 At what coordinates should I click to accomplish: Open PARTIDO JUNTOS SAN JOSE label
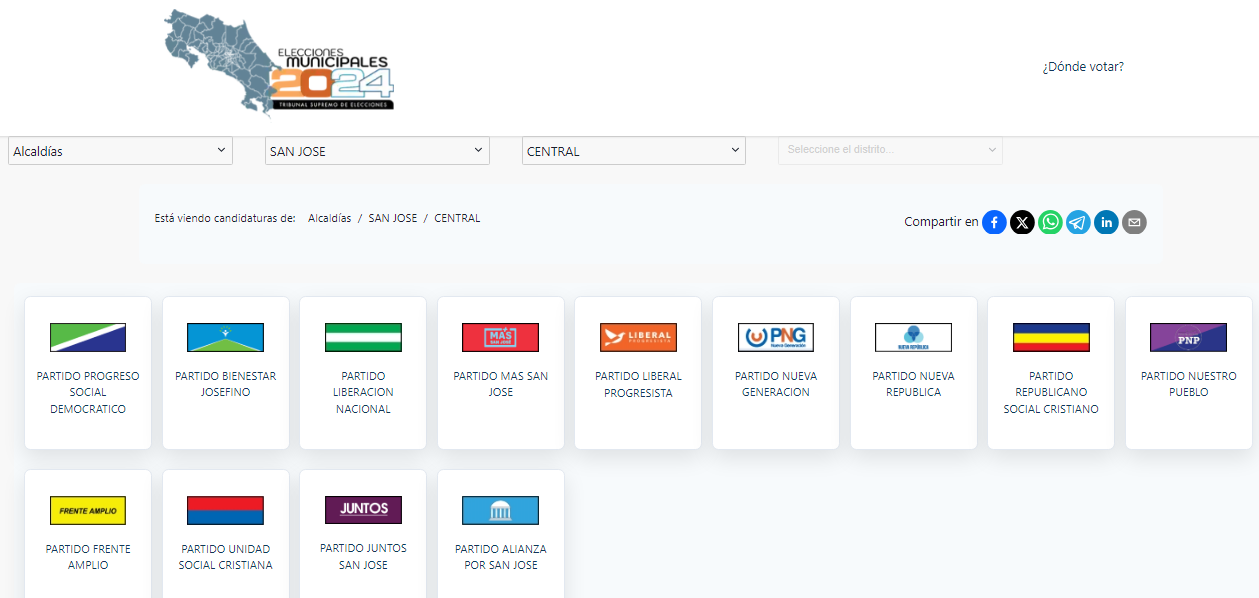363,557
